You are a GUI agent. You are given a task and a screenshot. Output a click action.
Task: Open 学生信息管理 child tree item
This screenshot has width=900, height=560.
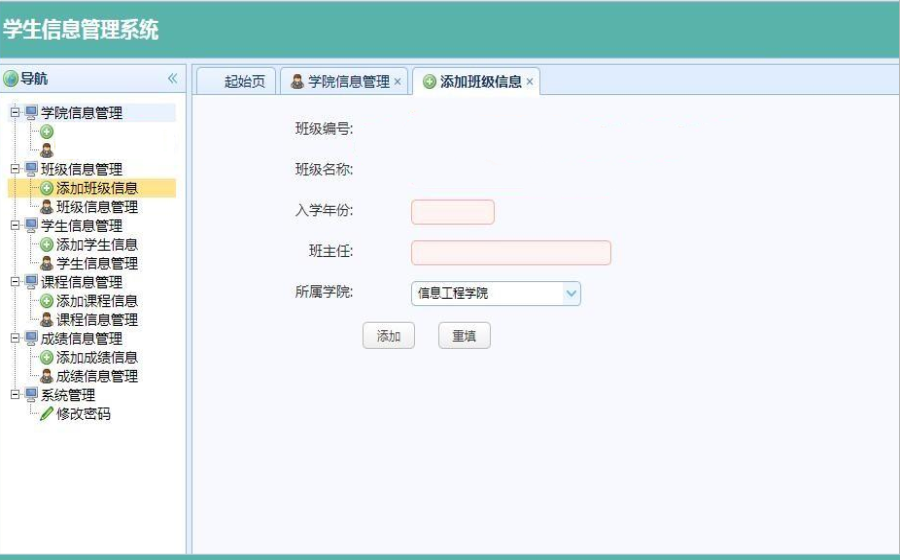click(x=97, y=264)
